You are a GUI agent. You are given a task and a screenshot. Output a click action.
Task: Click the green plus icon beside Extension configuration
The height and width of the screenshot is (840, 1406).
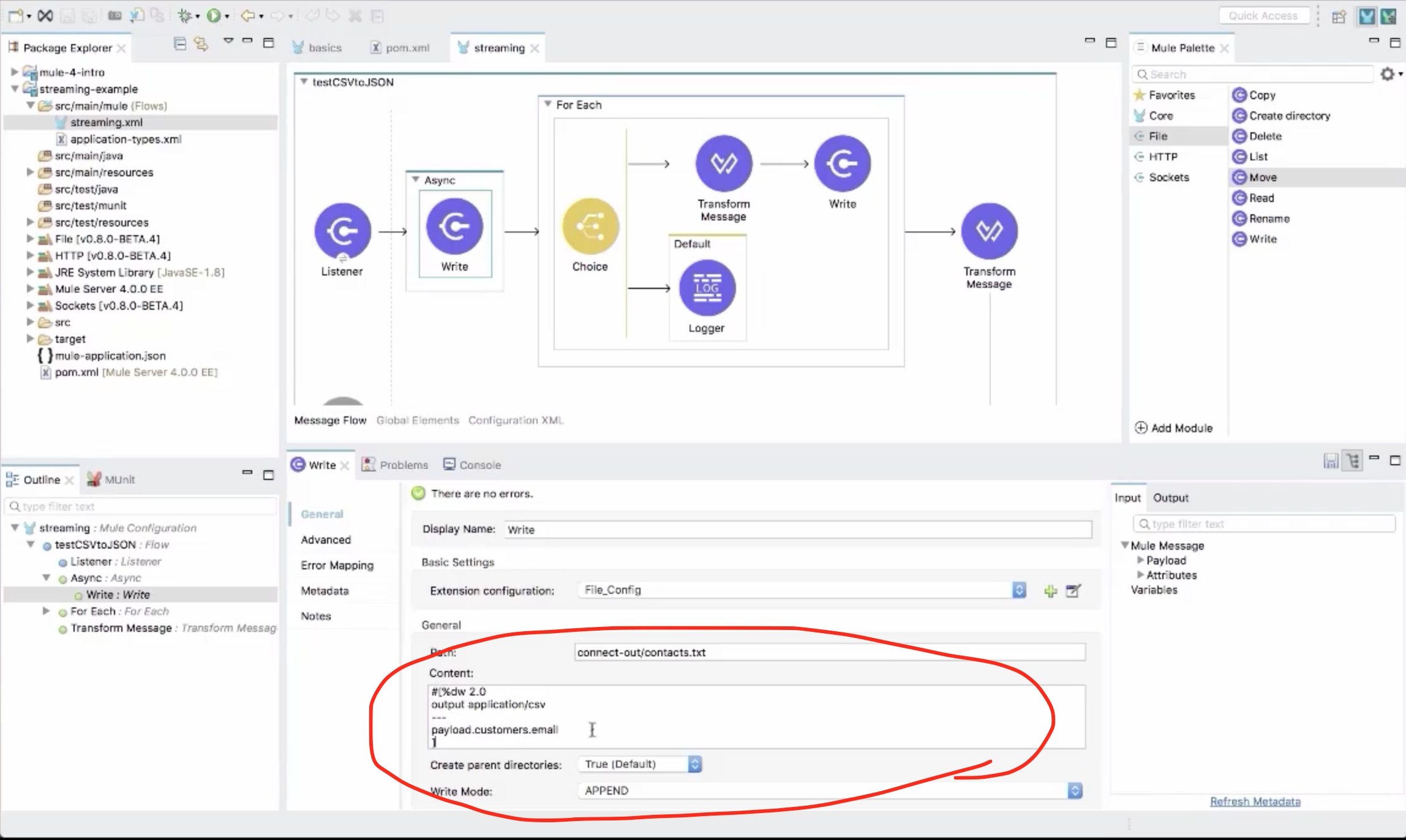1050,591
